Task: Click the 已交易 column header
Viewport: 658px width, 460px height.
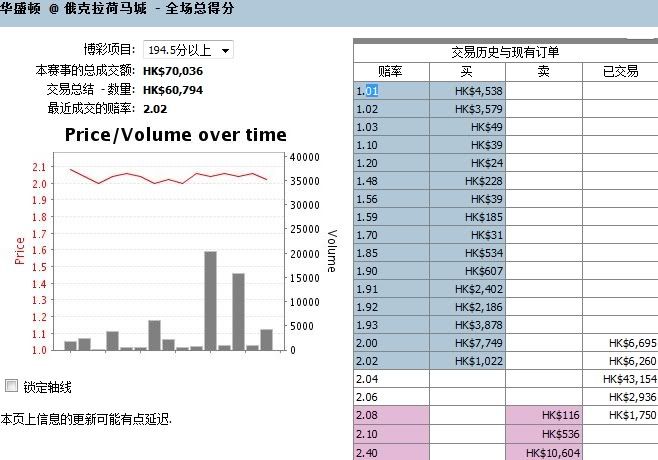Action: point(620,72)
